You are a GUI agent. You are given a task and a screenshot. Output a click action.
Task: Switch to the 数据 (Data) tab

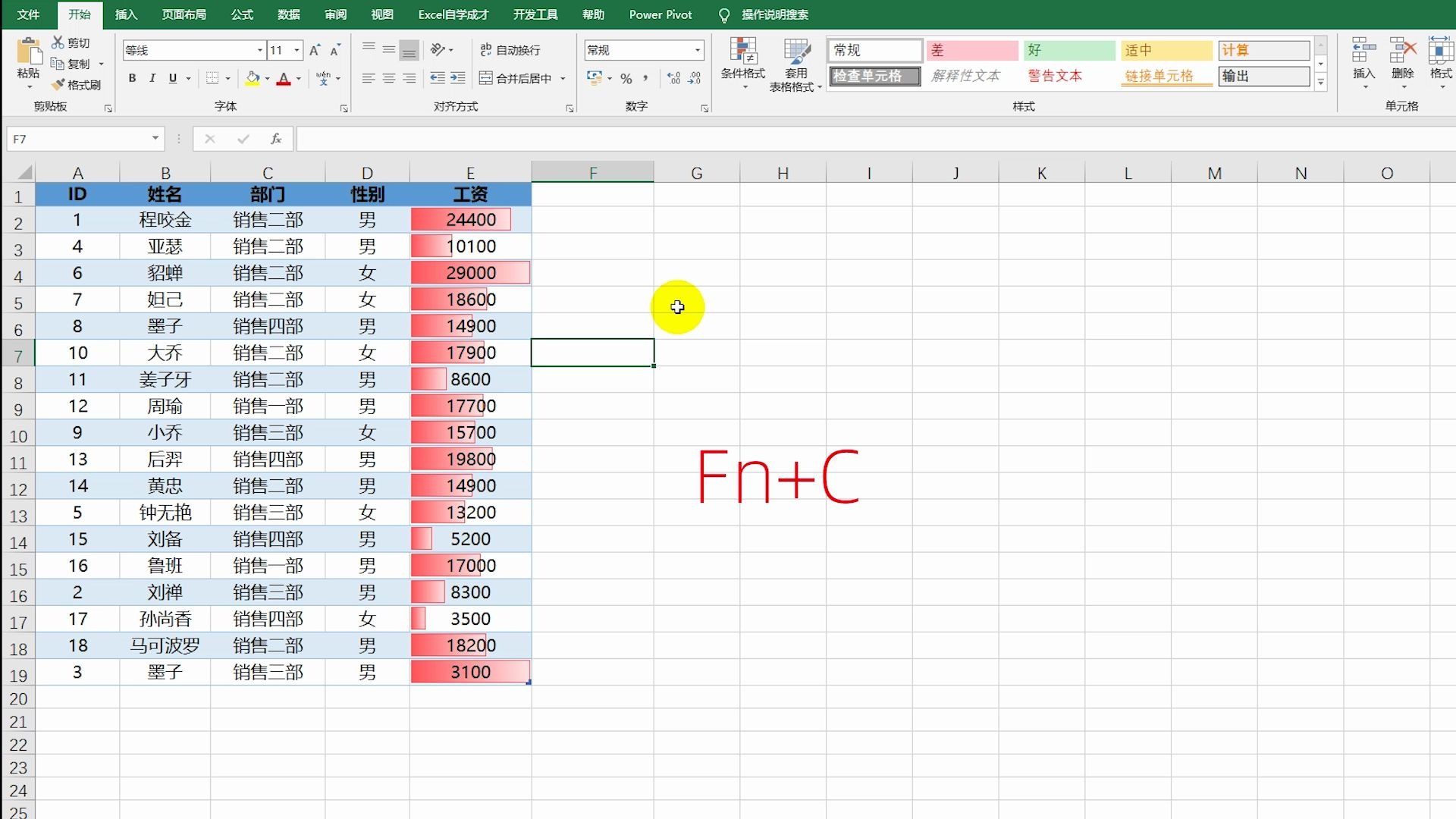coord(288,14)
